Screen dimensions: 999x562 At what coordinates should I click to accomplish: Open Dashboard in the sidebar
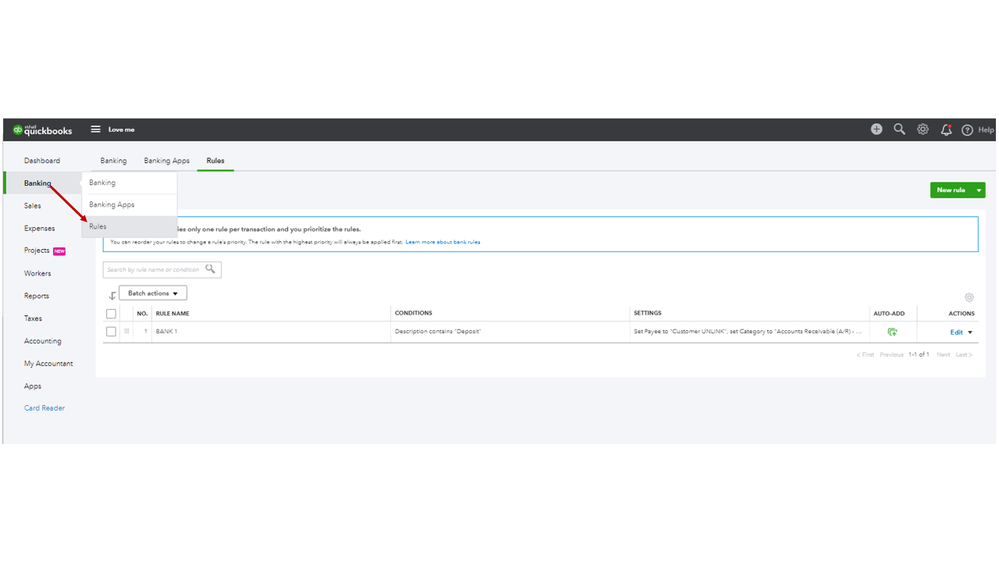click(42, 161)
